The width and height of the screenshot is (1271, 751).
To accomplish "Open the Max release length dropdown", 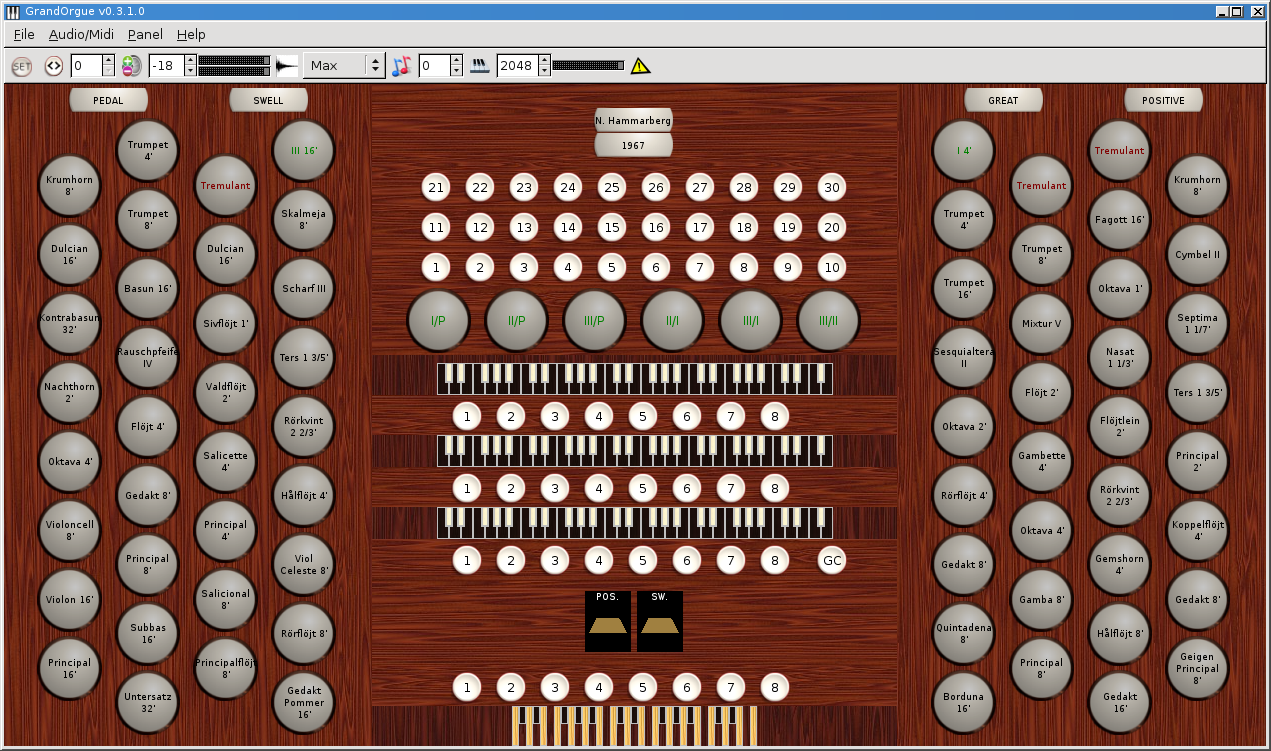I will point(344,66).
